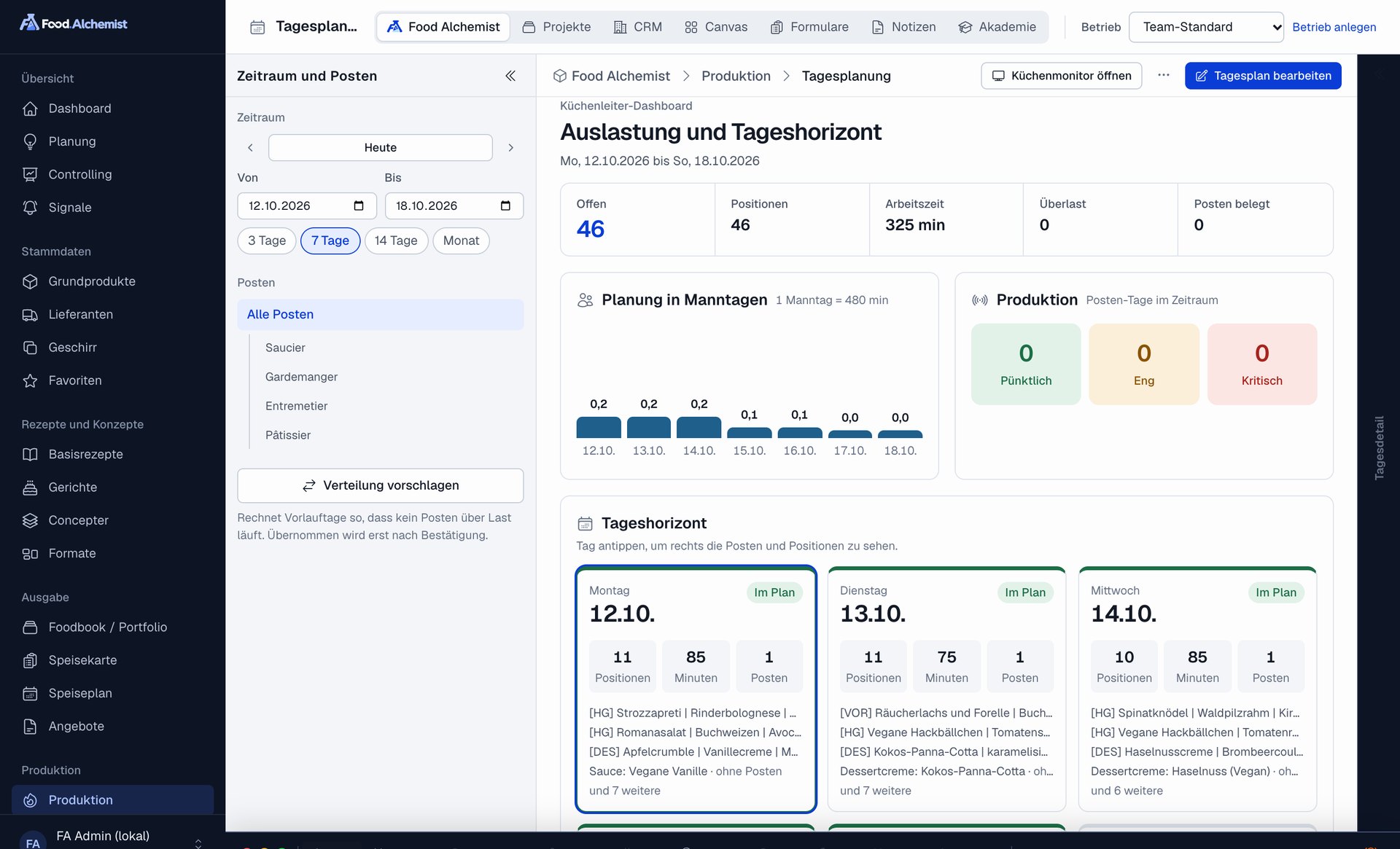This screenshot has height=849, width=1400.
Task: Open Favoriten star item
Action: point(112,380)
